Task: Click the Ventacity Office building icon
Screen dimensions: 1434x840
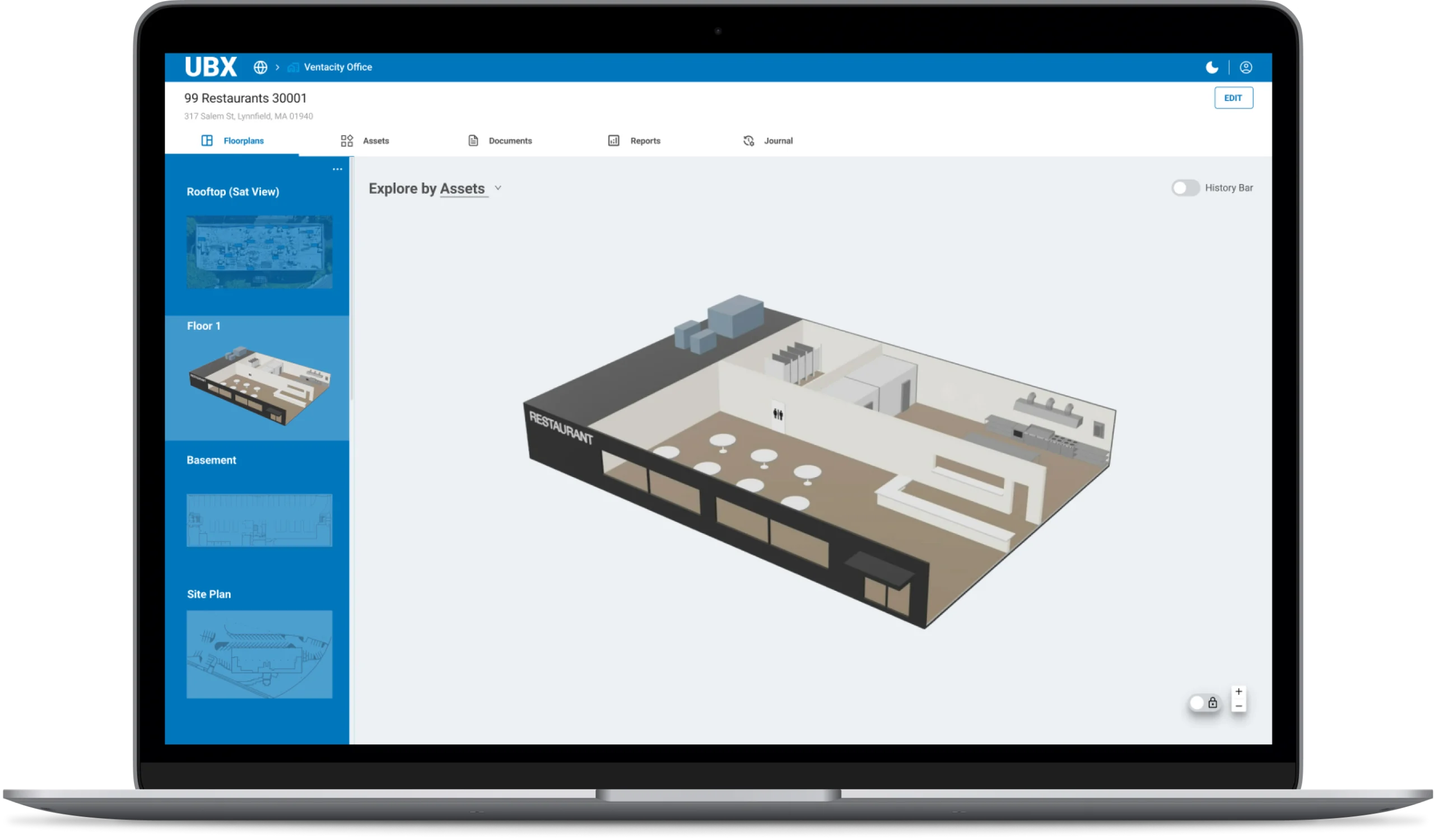Action: 292,67
